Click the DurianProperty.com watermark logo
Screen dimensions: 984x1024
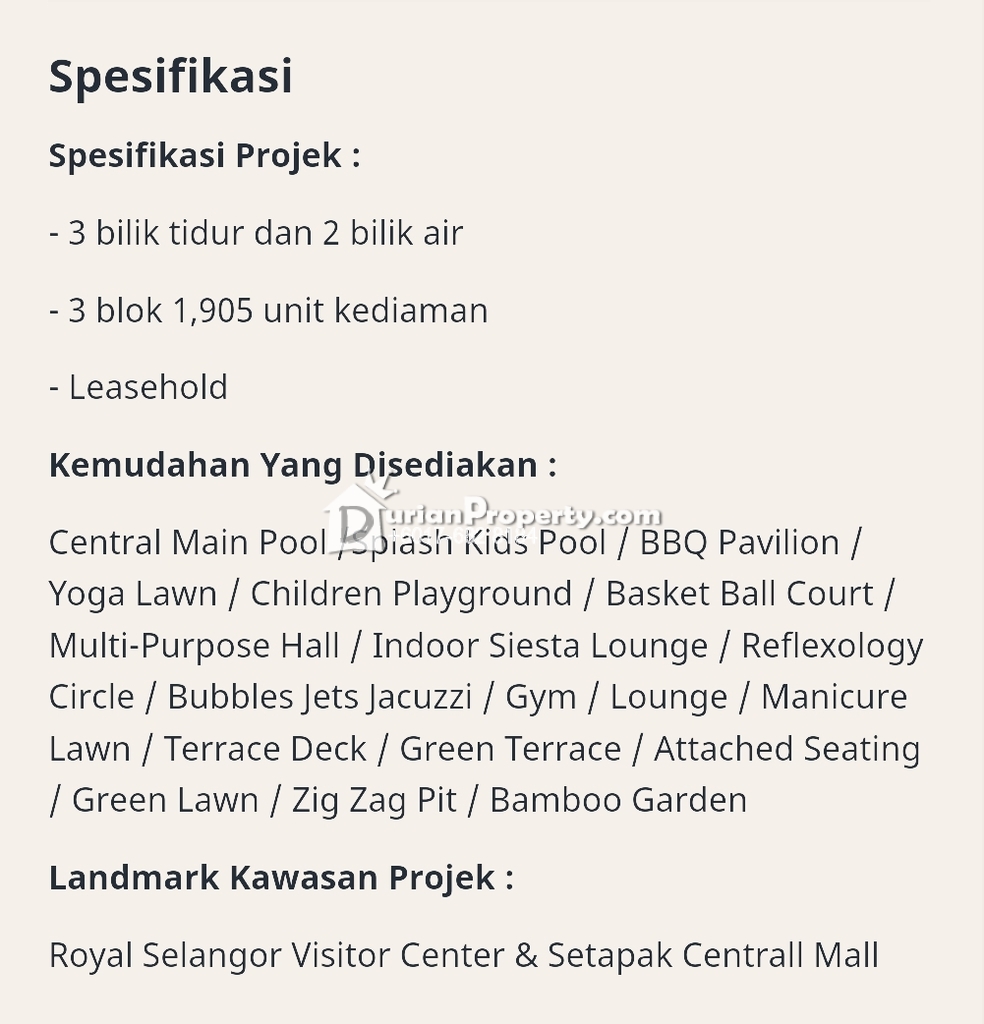[x=493, y=513]
